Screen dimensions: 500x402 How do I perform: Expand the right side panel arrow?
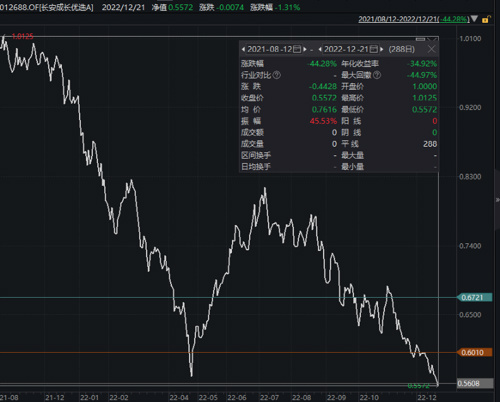coord(498,200)
